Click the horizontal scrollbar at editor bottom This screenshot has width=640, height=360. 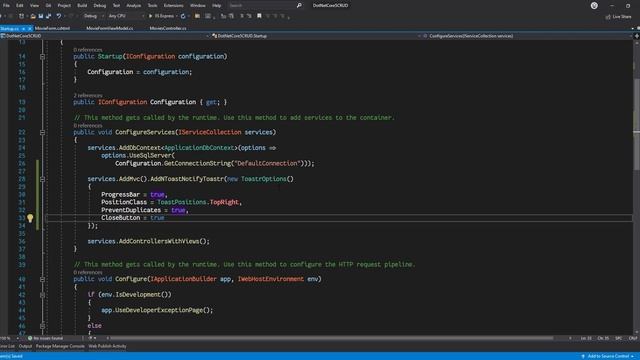[x=331, y=338]
